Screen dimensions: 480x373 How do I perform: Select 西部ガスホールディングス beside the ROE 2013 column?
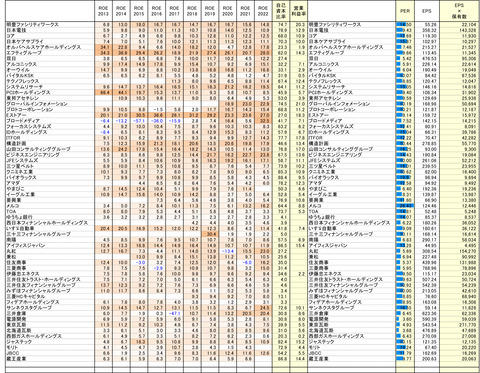[34, 336]
